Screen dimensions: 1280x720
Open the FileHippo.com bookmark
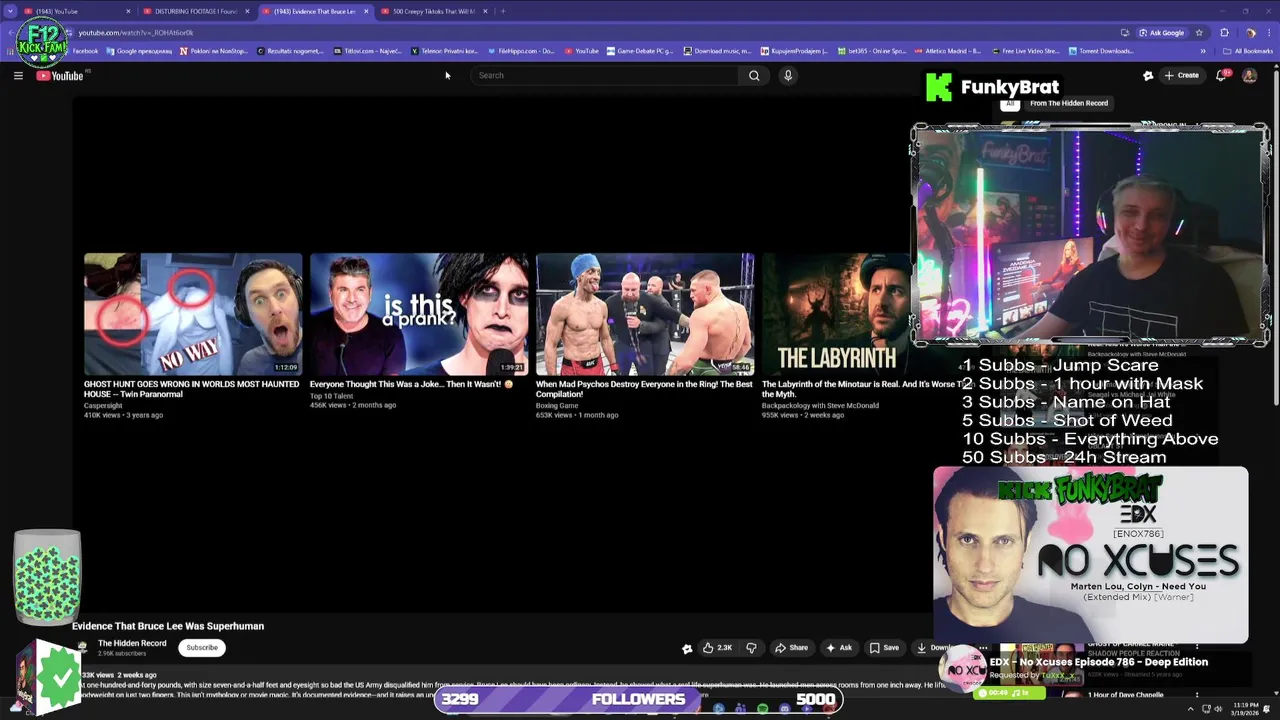(521, 51)
